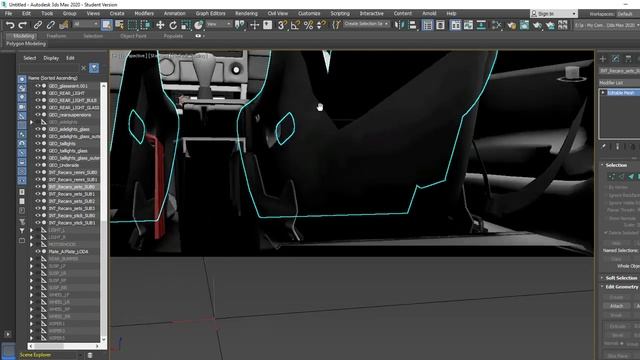The image size is (640, 360).
Task: Activate the Select and Rotate tool
Action: tap(173, 25)
